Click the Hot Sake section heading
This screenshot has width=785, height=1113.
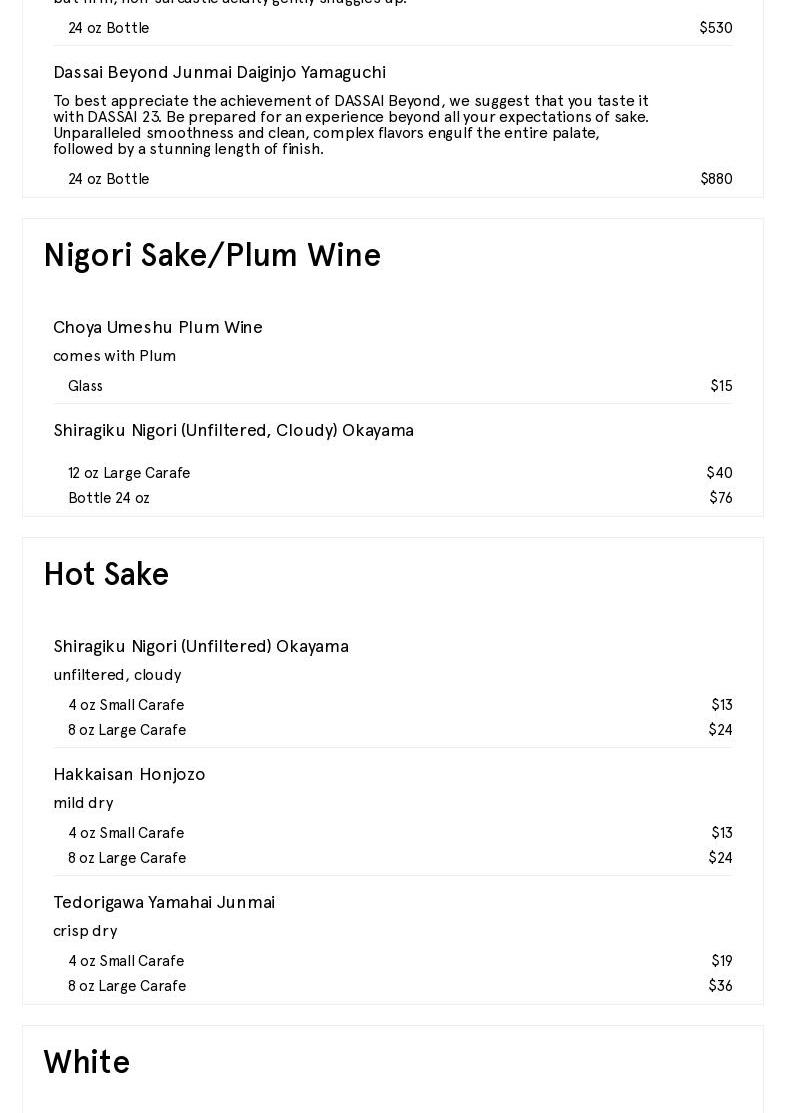pos(106,575)
